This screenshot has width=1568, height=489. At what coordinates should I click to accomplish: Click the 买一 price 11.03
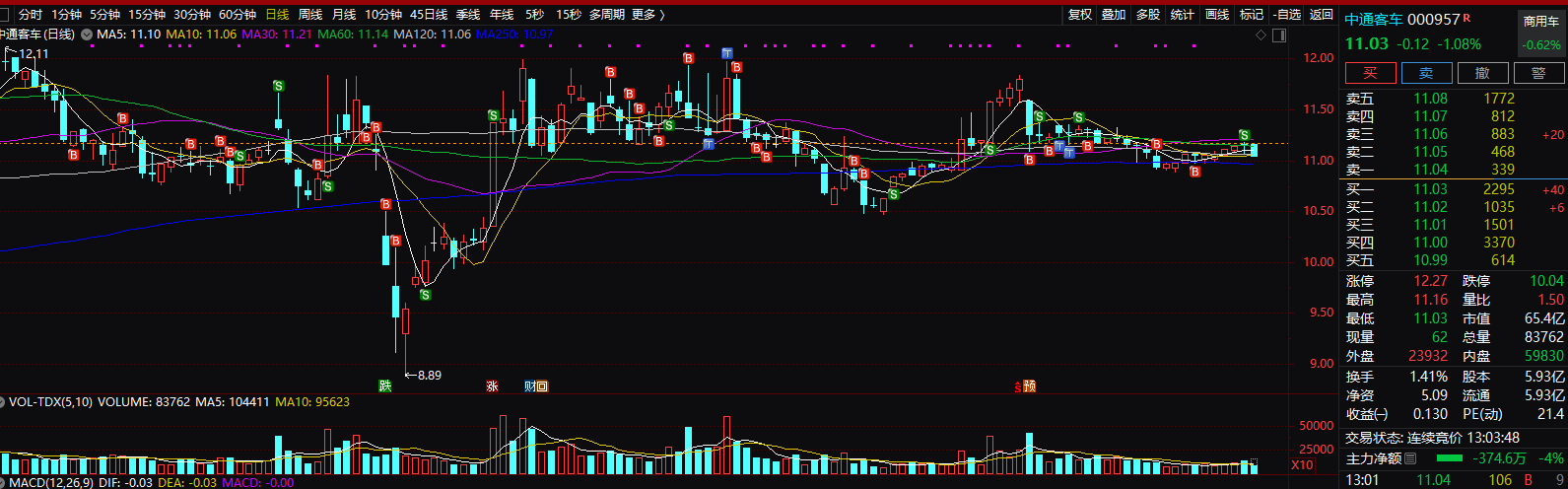click(x=1431, y=189)
